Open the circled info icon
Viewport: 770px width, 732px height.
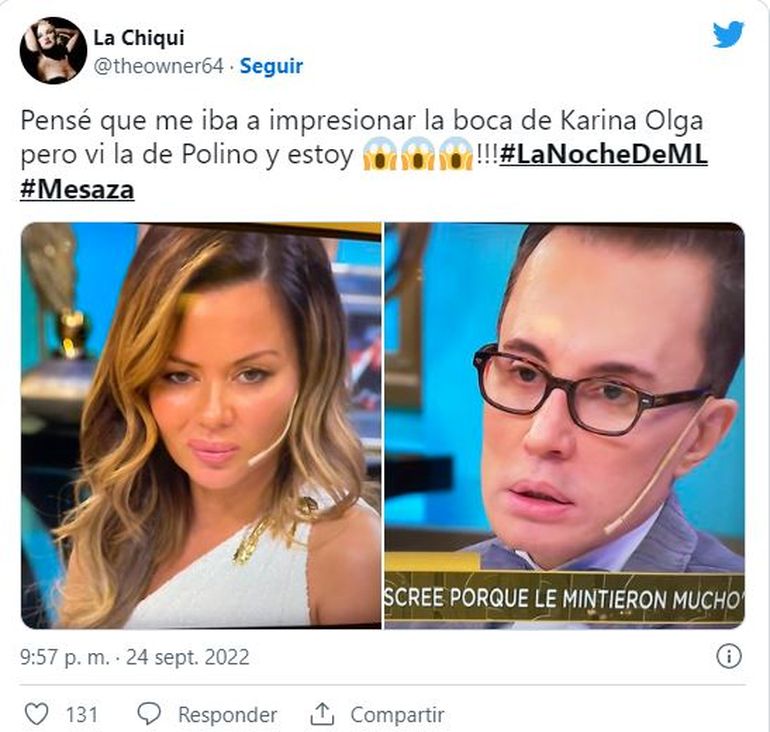click(x=729, y=656)
